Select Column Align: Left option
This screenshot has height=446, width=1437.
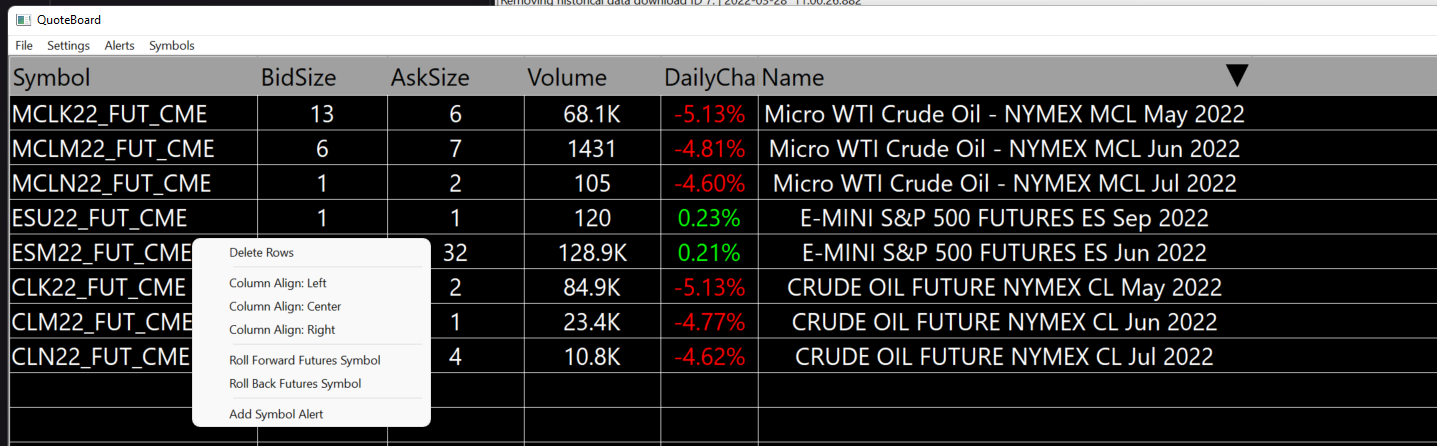pyautogui.click(x=277, y=283)
